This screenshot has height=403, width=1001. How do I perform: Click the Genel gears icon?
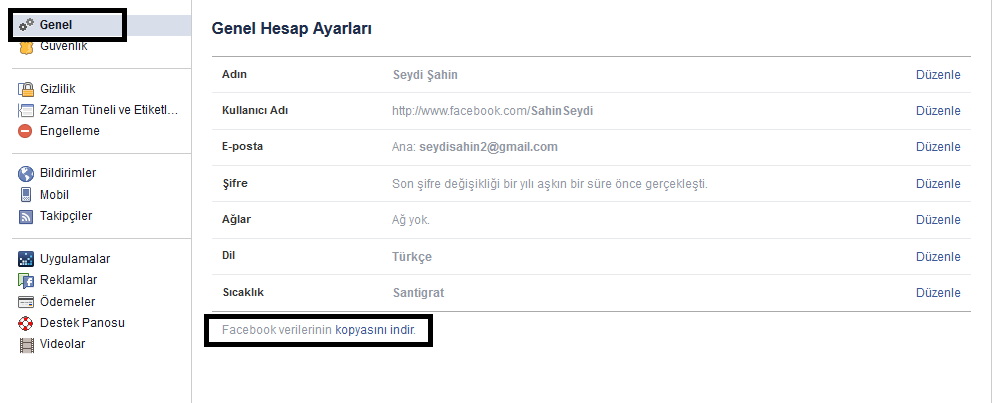click(26, 25)
